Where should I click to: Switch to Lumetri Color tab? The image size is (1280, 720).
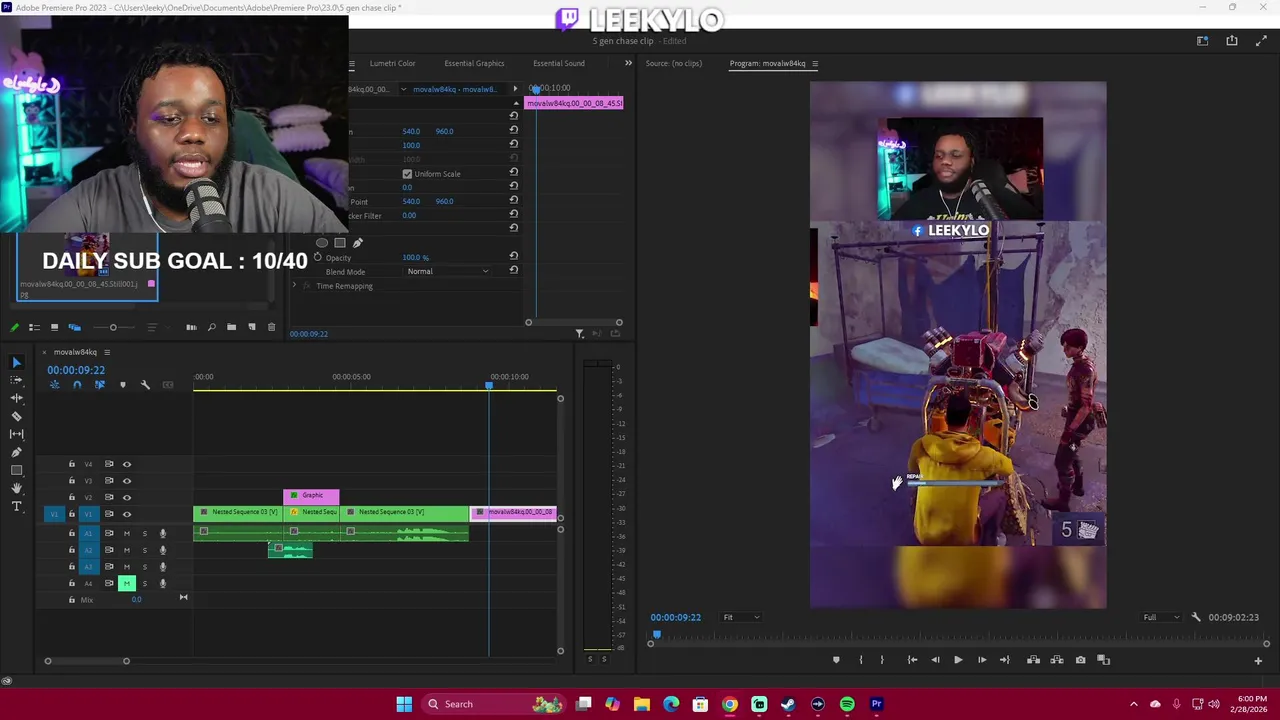point(392,63)
